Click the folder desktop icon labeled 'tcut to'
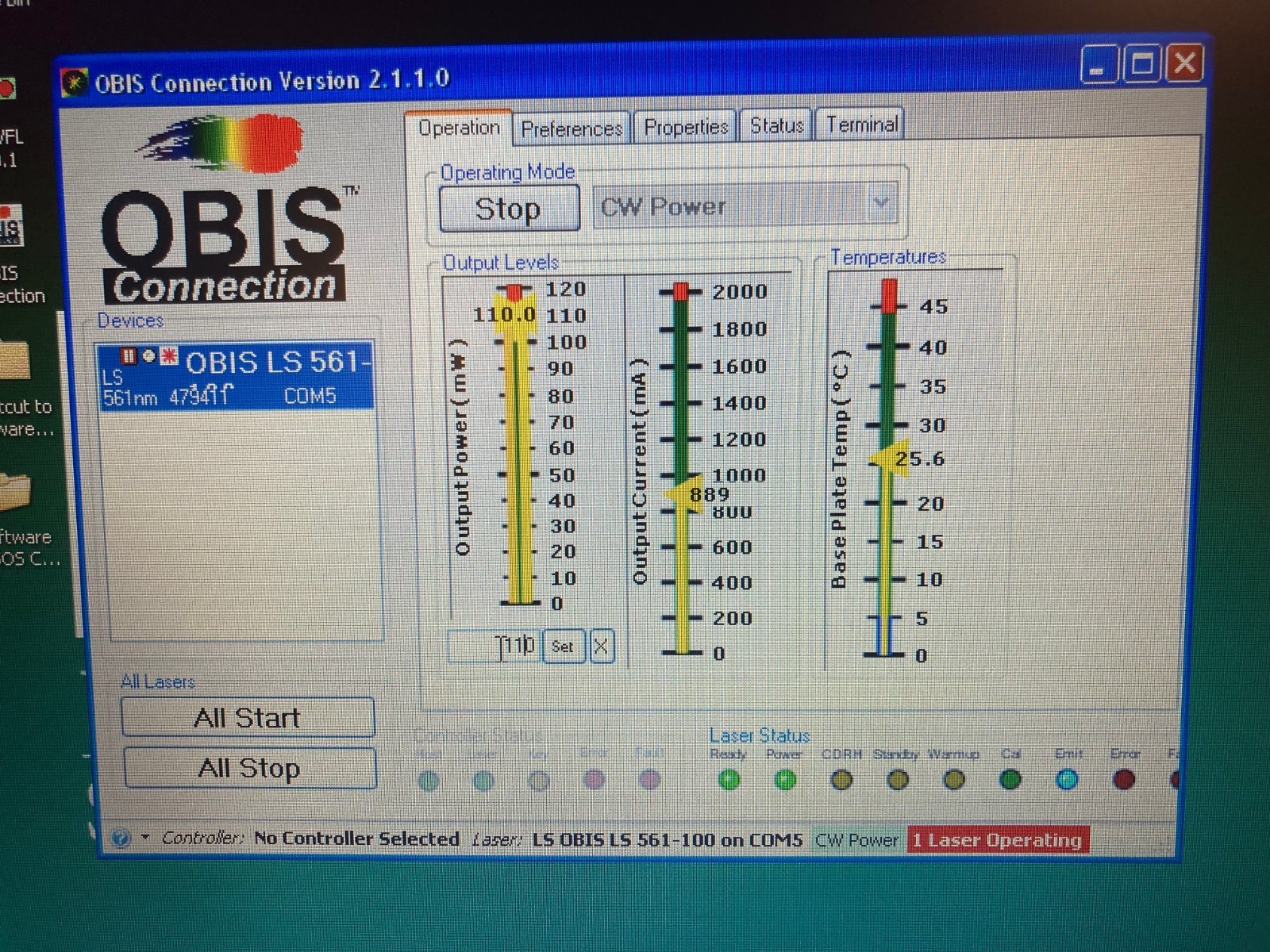Viewport: 1270px width, 952px height. pos(14,360)
